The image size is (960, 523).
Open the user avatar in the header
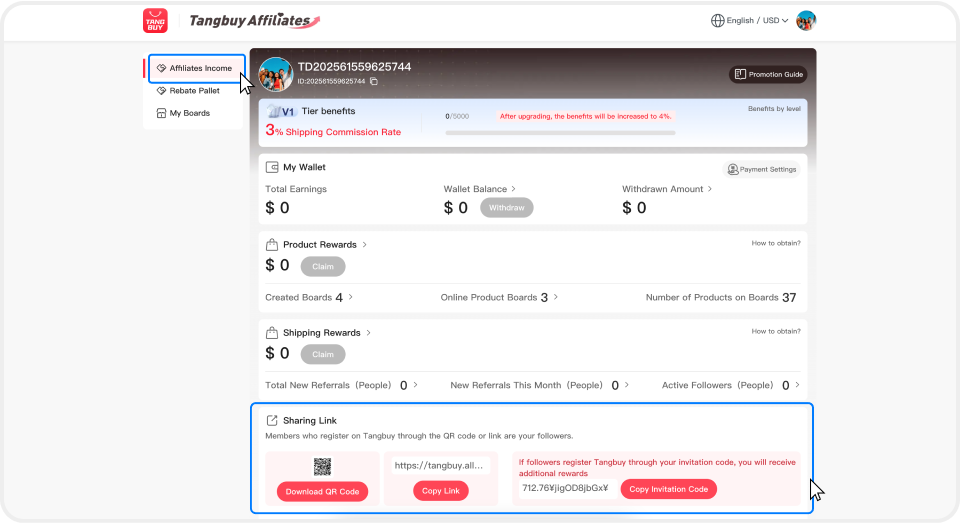(806, 20)
